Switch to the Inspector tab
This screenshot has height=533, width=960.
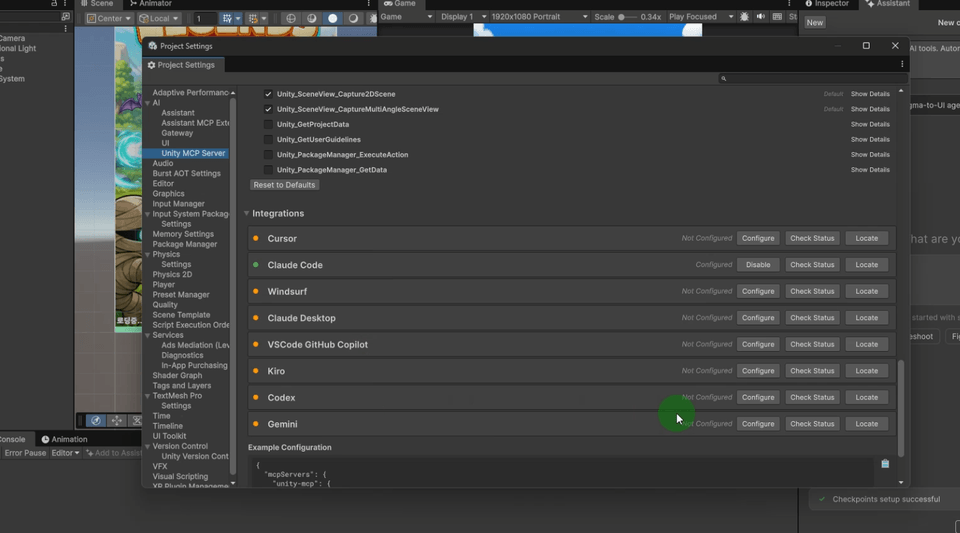827,4
